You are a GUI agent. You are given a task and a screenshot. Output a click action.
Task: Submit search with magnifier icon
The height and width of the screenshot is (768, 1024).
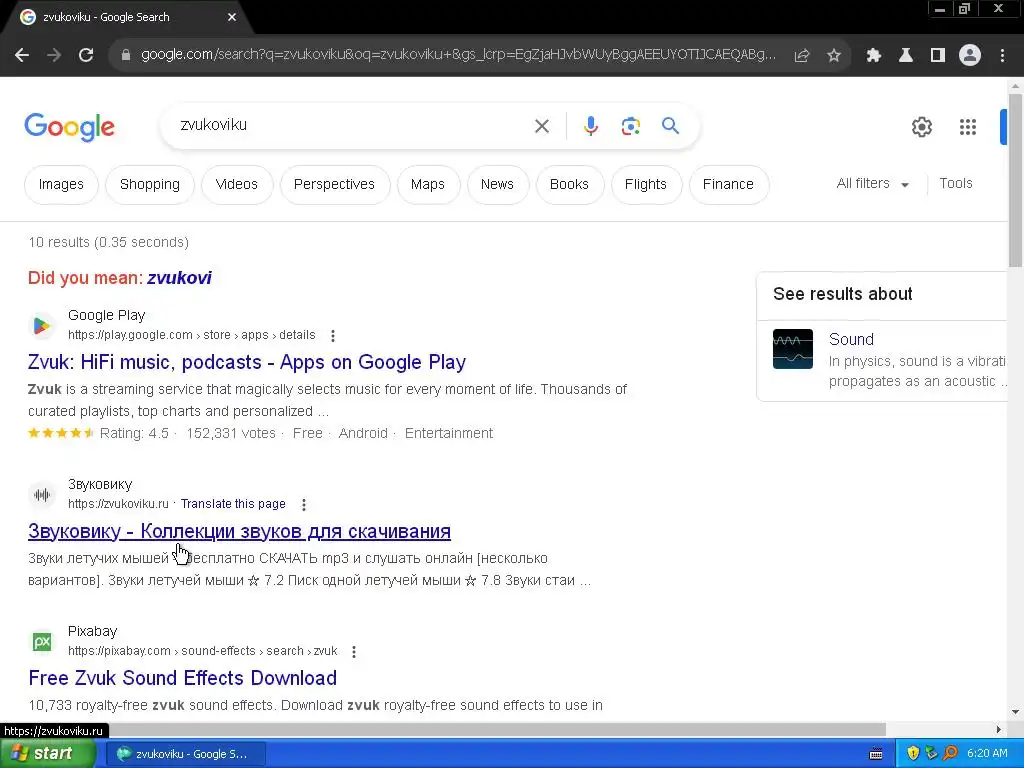pos(671,125)
